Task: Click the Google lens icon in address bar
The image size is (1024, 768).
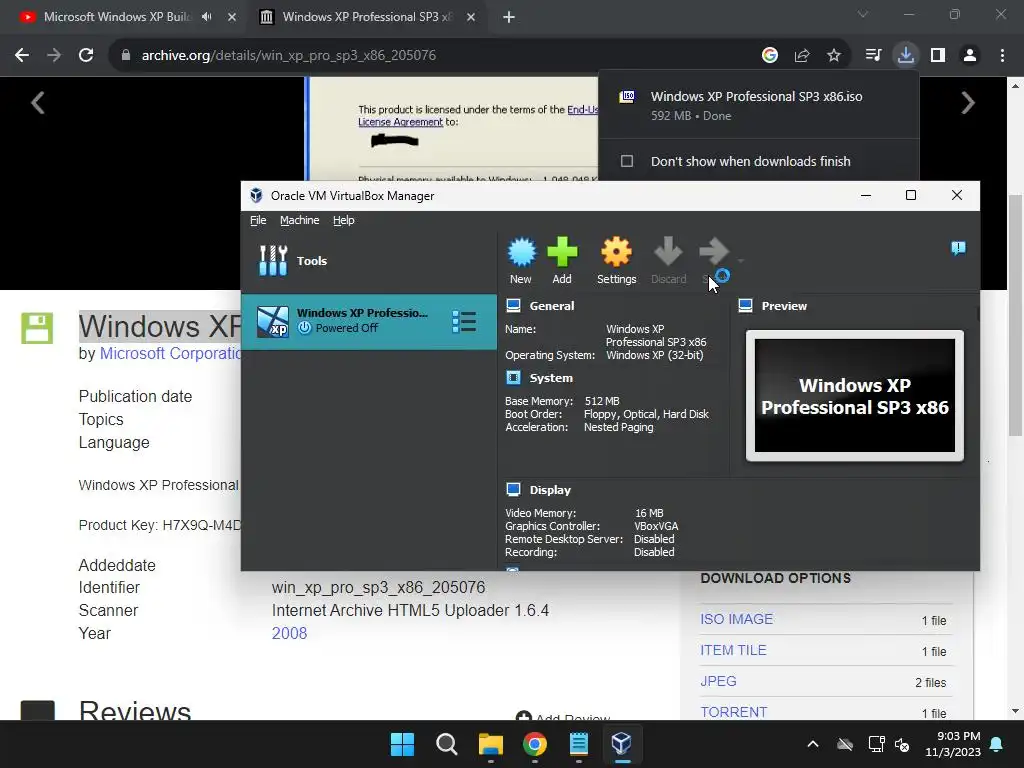Action: (770, 55)
